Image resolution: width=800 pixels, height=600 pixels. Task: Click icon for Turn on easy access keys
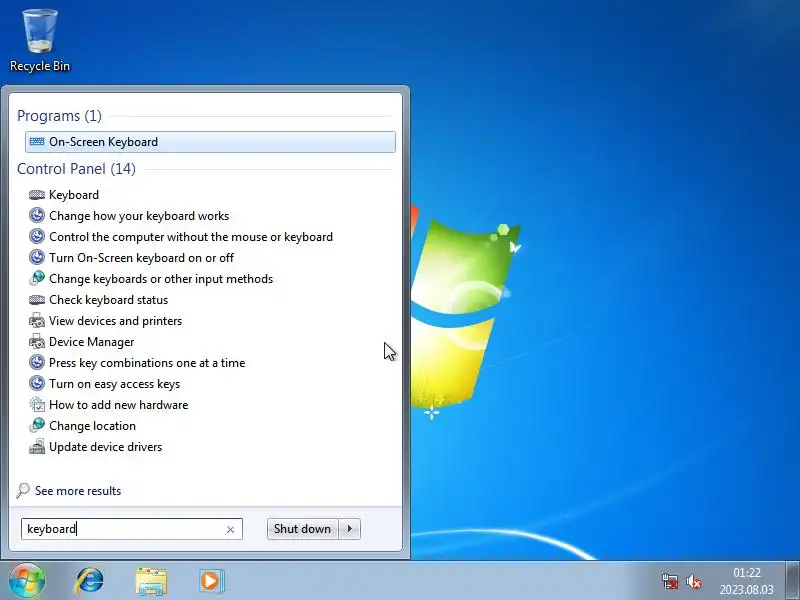point(37,383)
